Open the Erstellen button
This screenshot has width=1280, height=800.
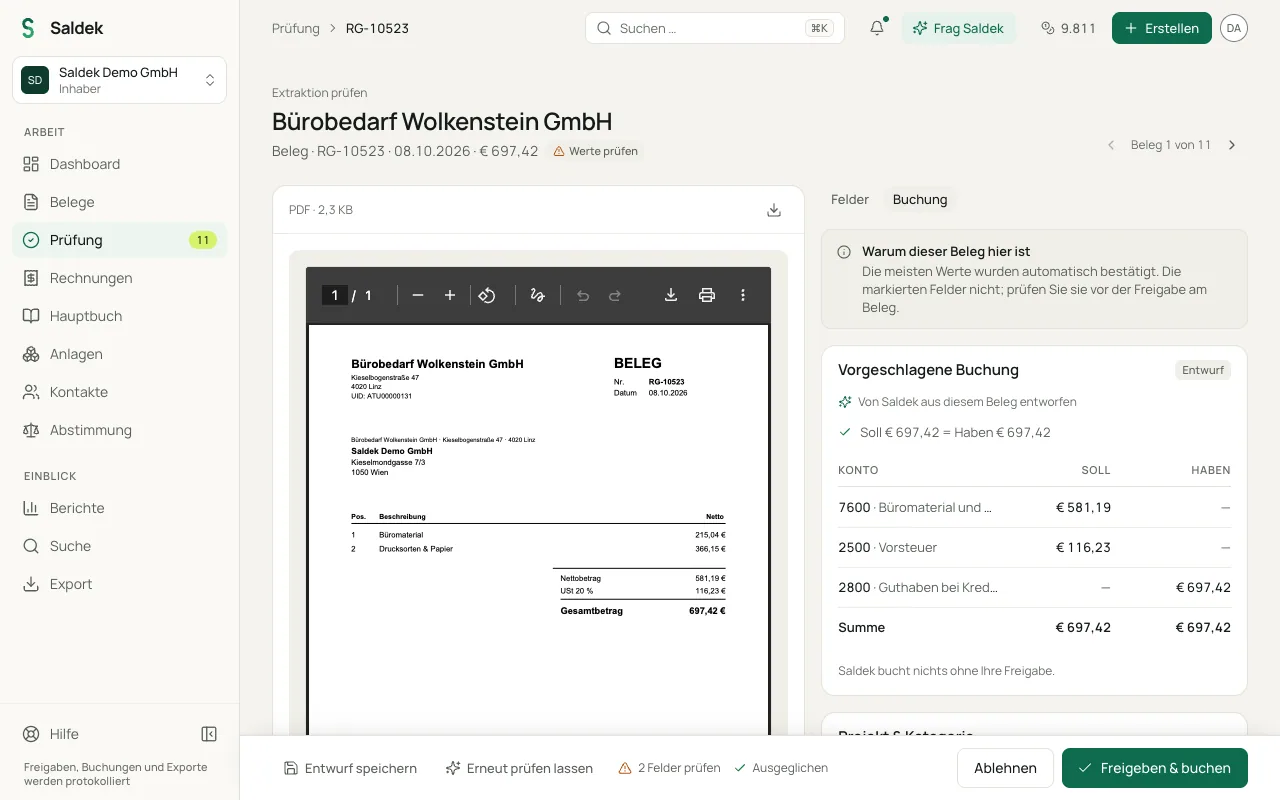click(1162, 28)
